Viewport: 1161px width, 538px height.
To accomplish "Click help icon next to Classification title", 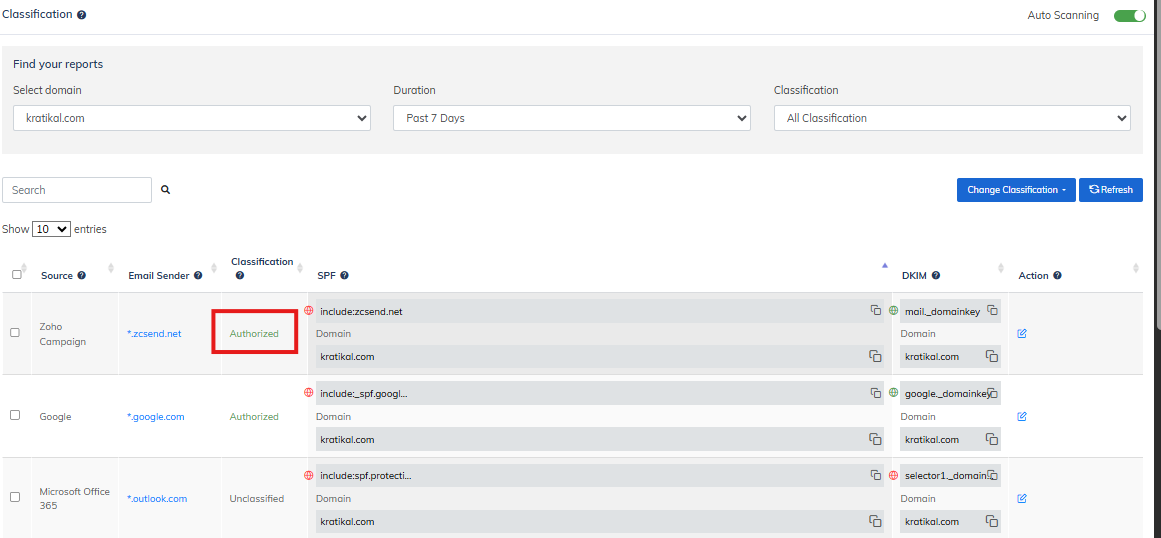I will pos(82,15).
